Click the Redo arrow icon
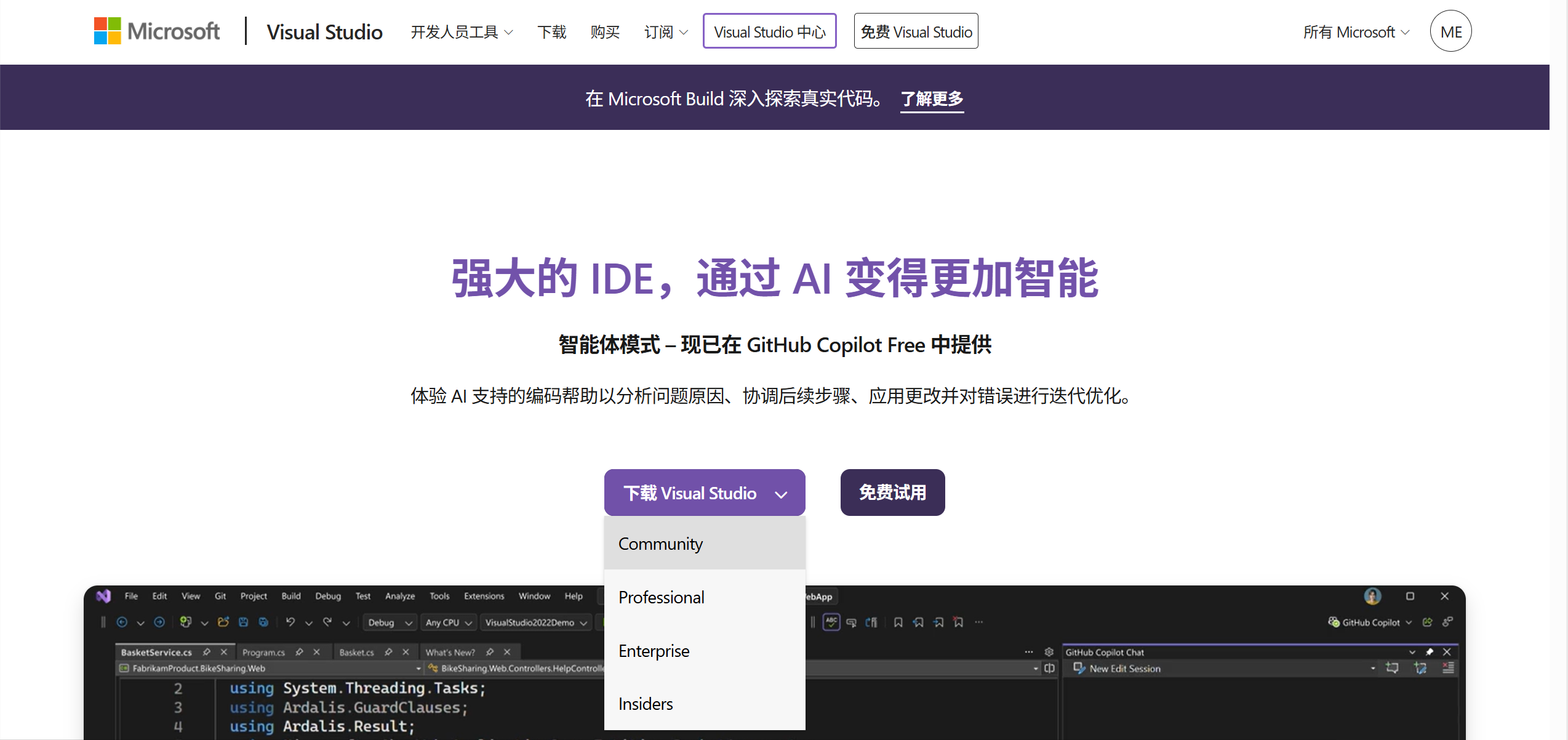This screenshot has width=1568, height=740. tap(327, 622)
